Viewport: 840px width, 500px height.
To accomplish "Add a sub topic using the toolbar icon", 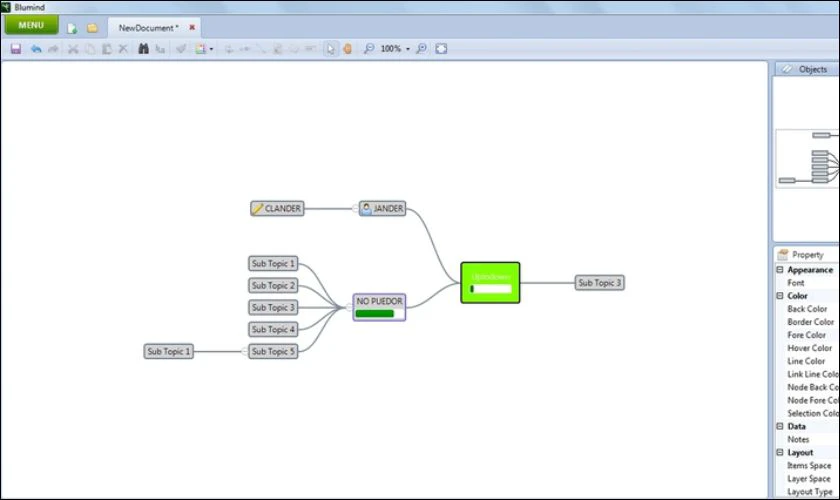I will point(245,49).
